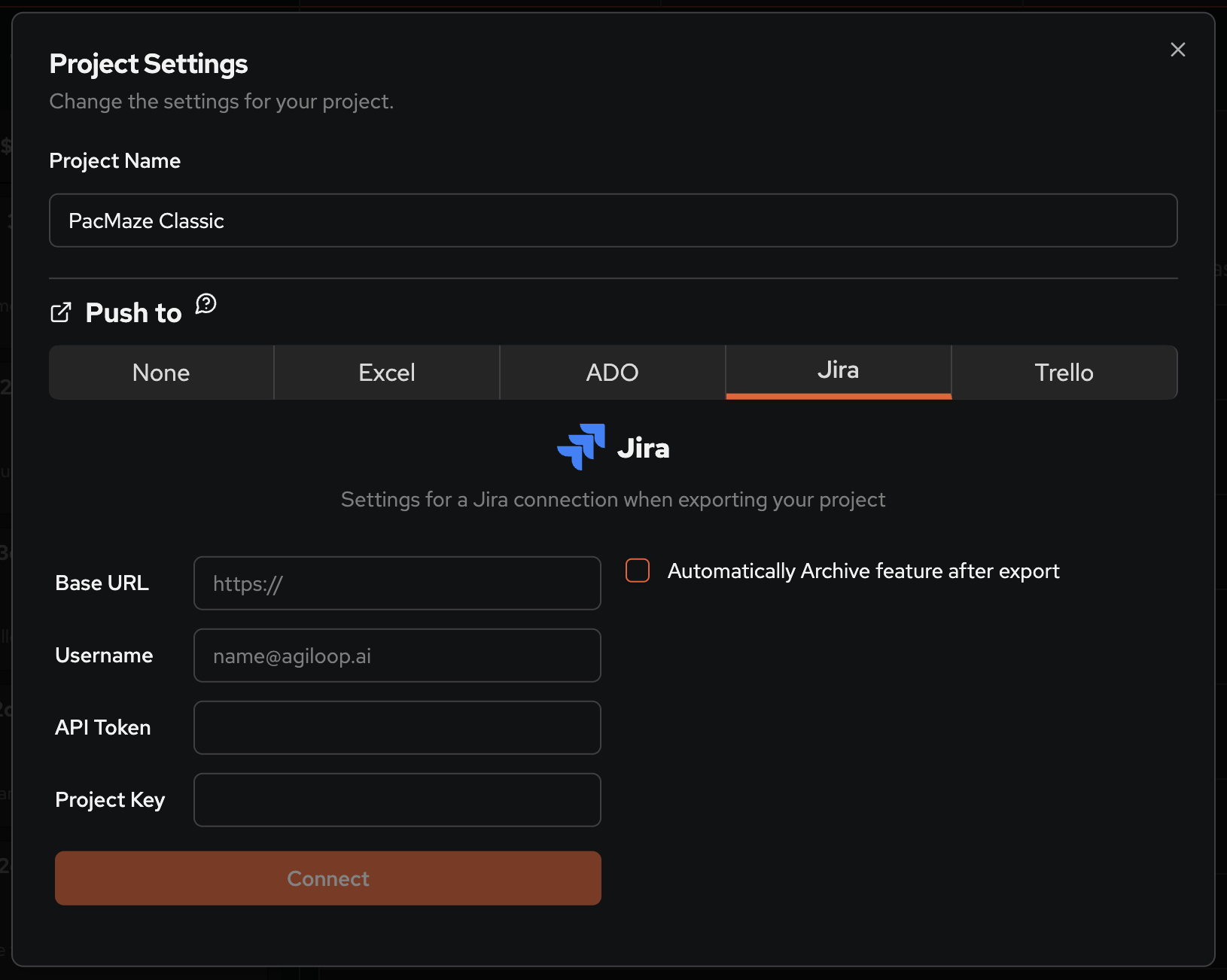This screenshot has width=1227, height=980.
Task: Click the API Token field
Action: 397,728
